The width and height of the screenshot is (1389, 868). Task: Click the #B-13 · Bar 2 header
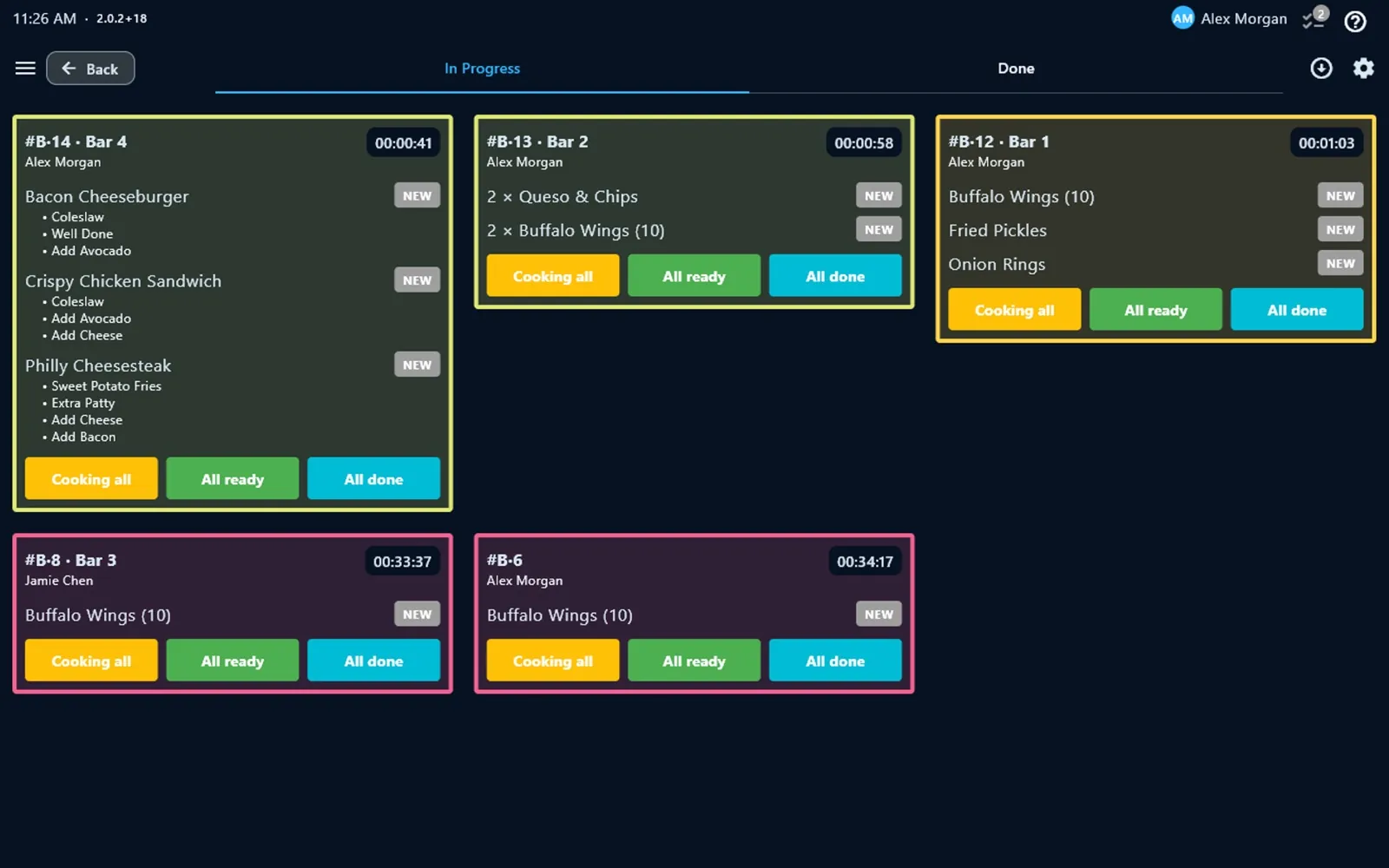tap(537, 141)
